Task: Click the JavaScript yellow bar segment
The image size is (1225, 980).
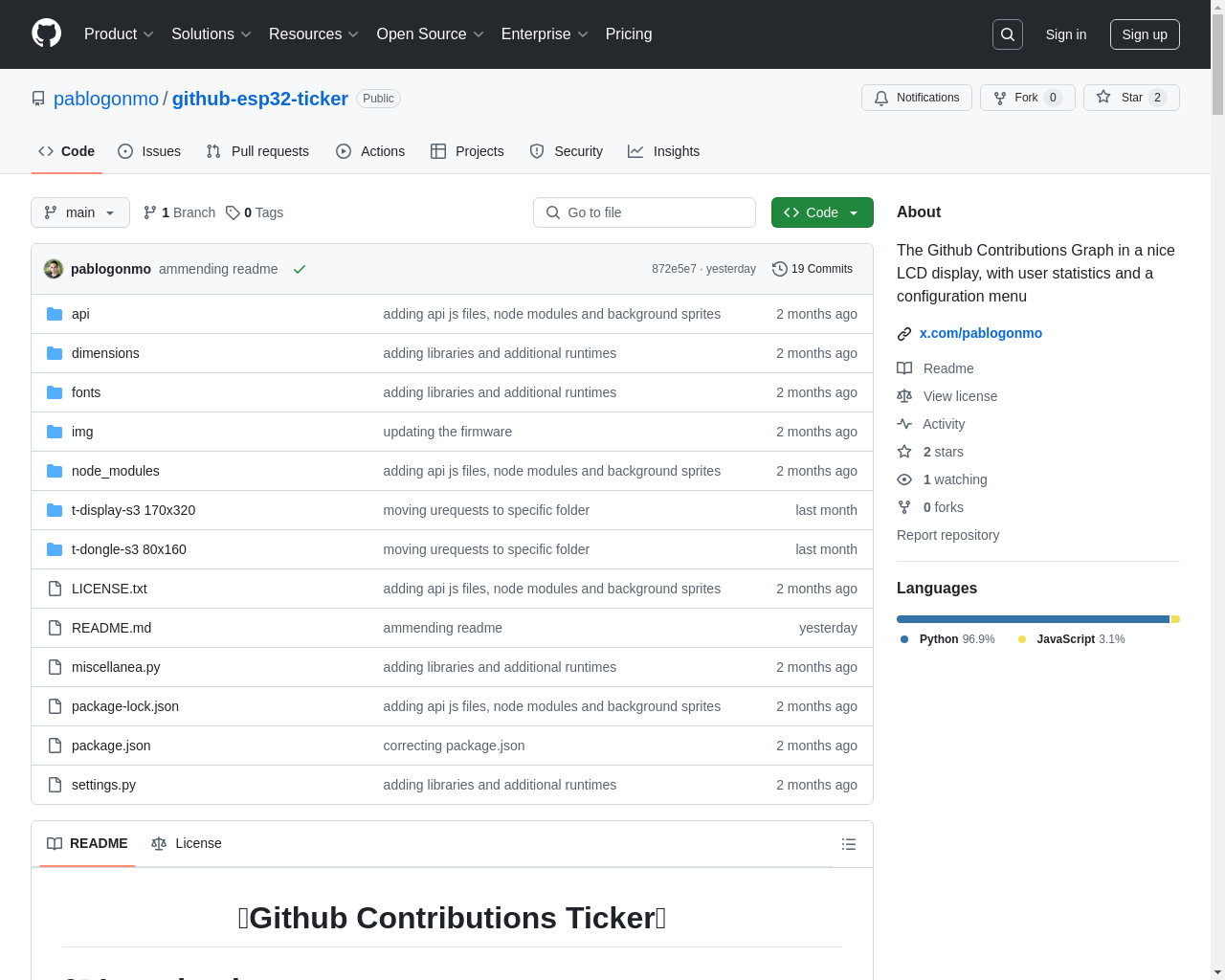Action: (x=1175, y=619)
